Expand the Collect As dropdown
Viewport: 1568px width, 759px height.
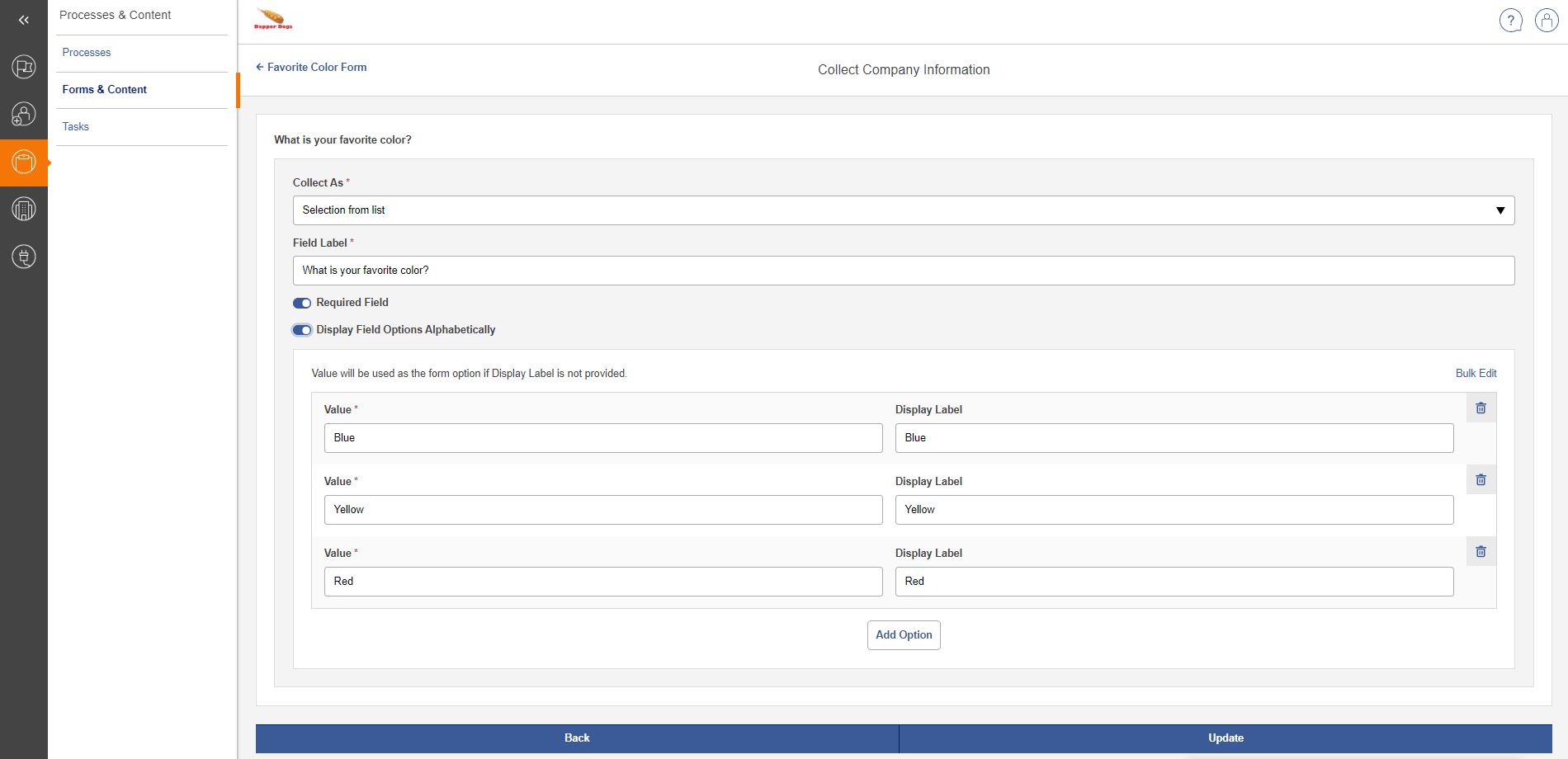(x=903, y=210)
